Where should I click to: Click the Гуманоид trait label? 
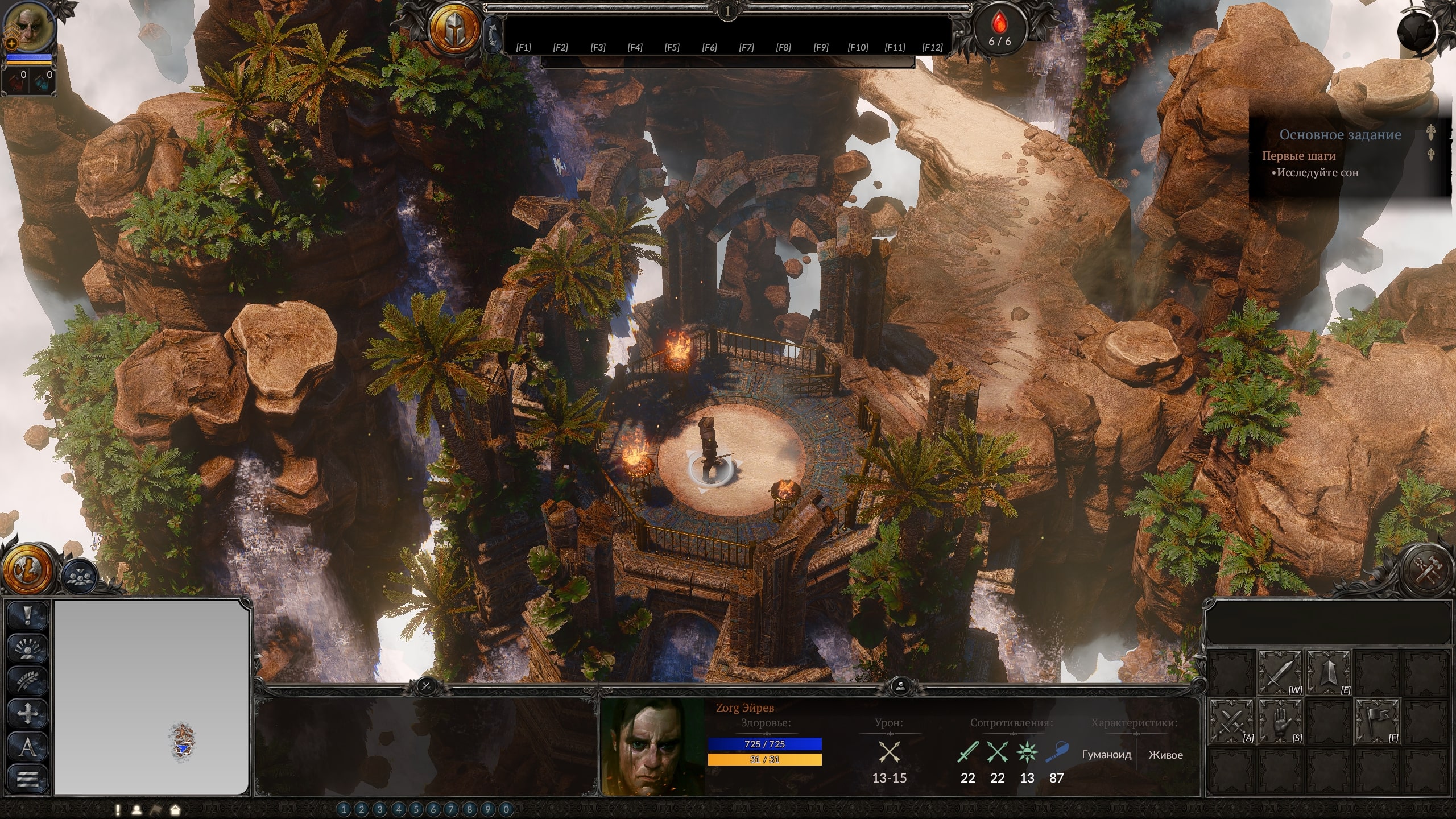1106,755
